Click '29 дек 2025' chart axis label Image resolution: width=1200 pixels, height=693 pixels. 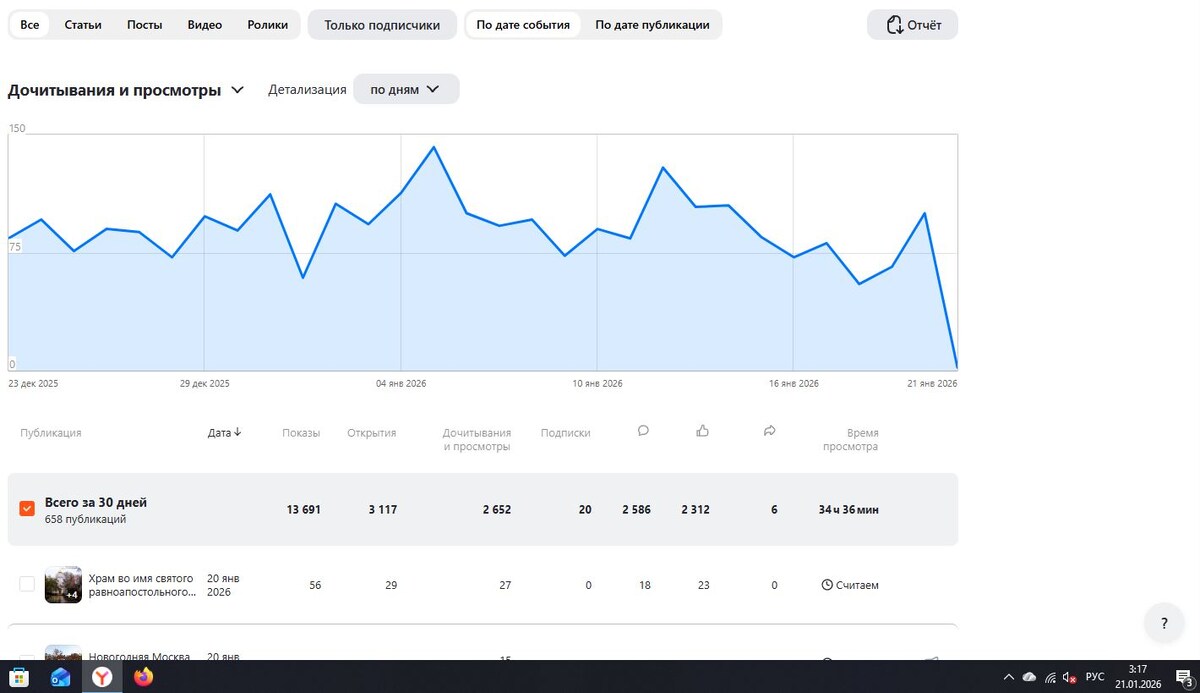tap(204, 384)
